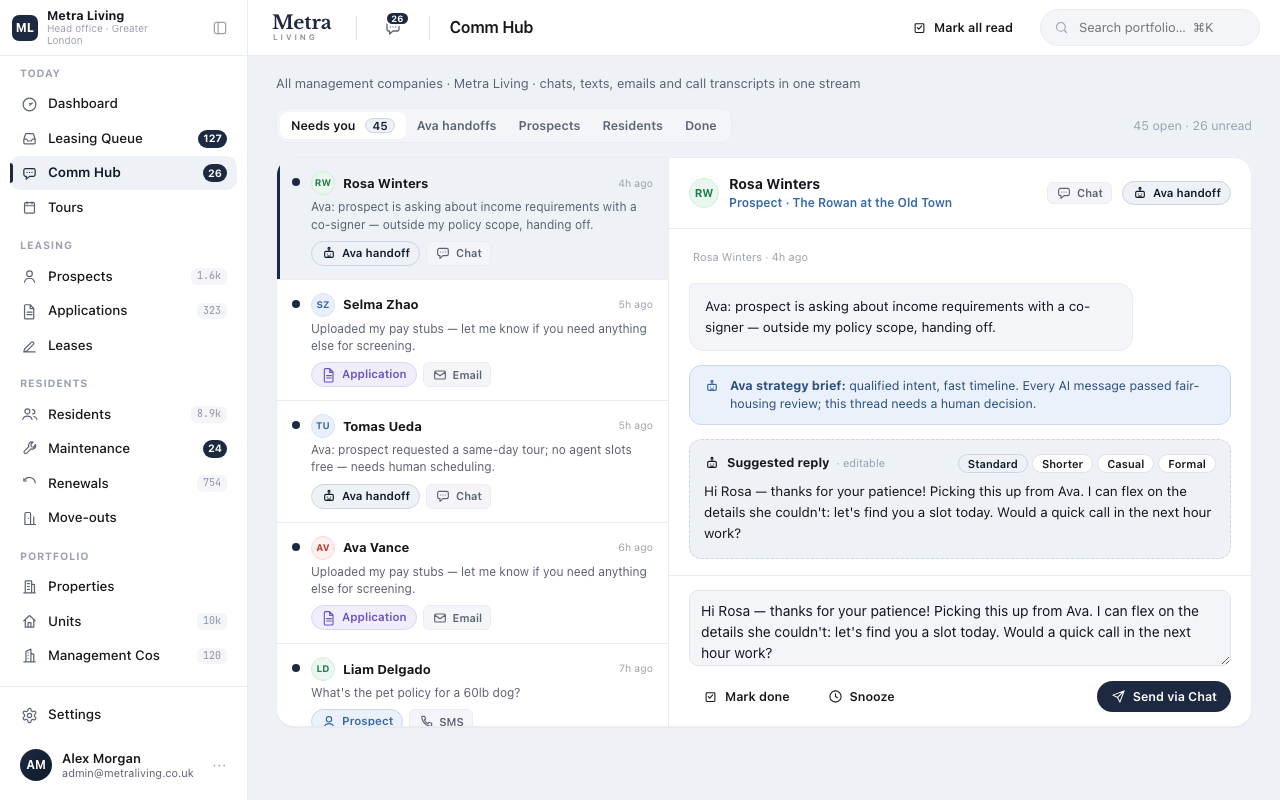This screenshot has width=1280, height=800.
Task: Switch to Needs you tab
Action: point(341,126)
